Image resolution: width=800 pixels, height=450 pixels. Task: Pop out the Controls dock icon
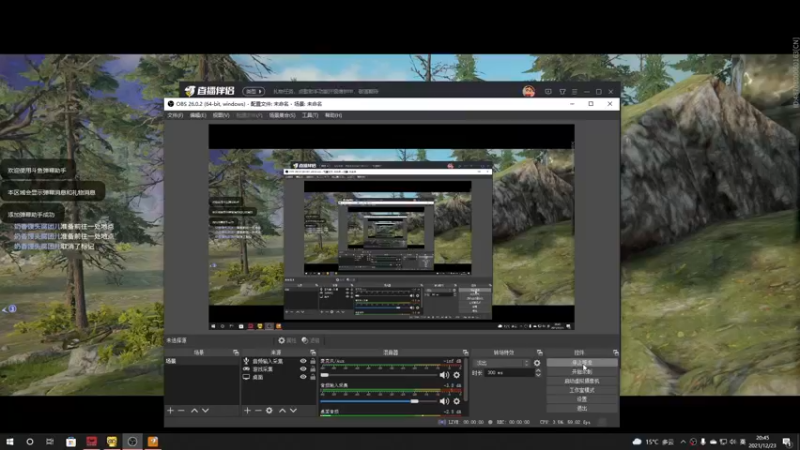(616, 353)
